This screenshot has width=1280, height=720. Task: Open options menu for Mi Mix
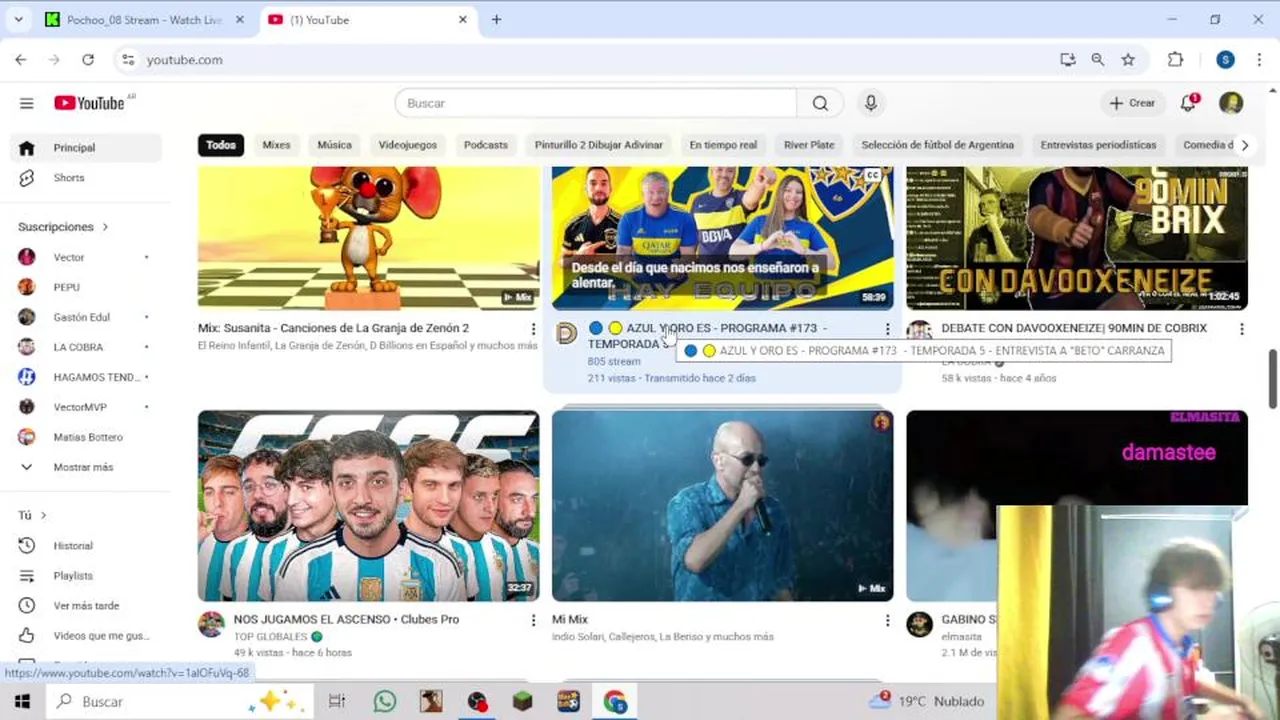tap(887, 621)
